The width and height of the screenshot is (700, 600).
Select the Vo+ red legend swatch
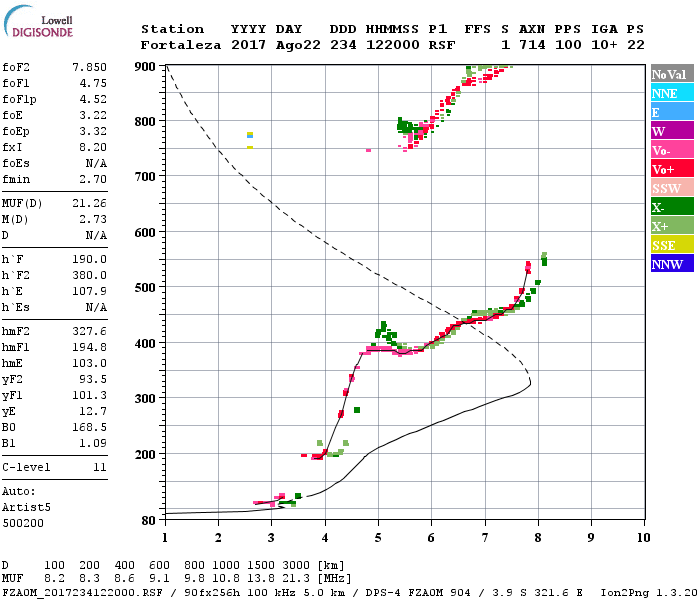[x=672, y=169]
